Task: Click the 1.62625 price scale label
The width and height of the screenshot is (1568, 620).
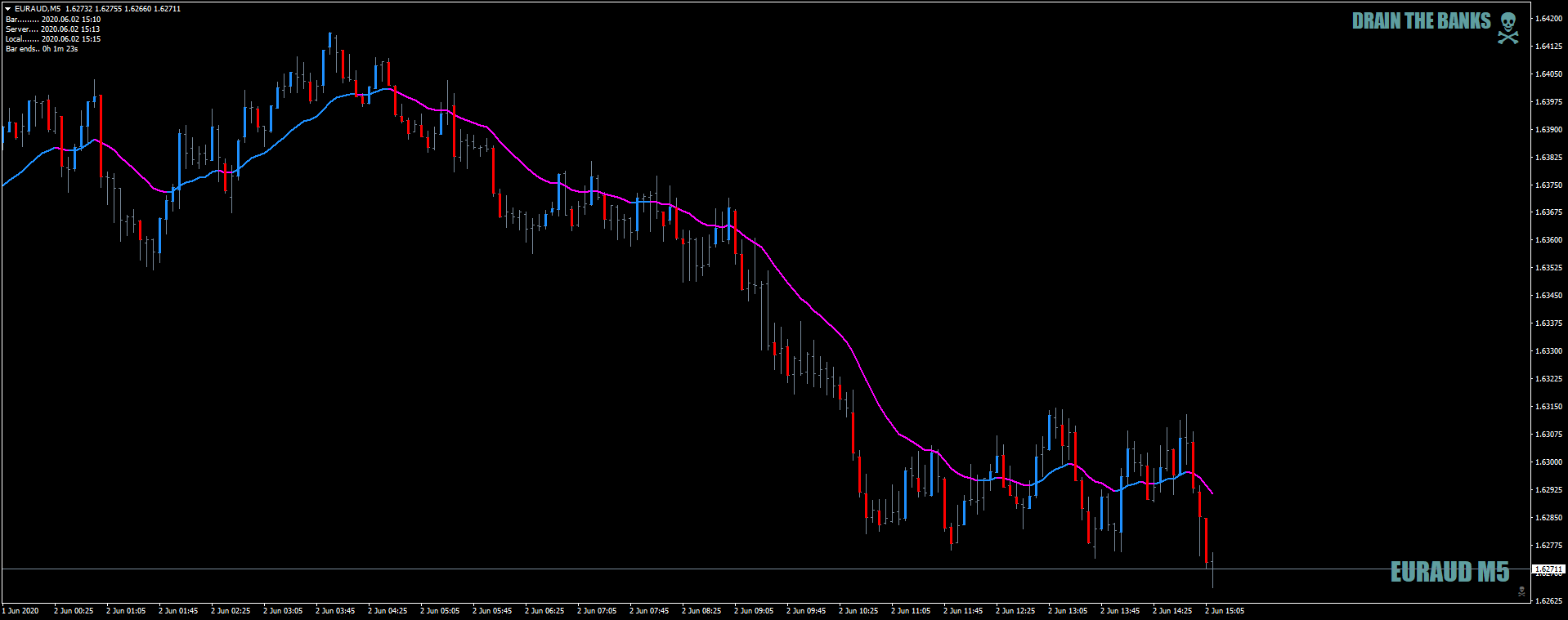Action: pyautogui.click(x=1548, y=600)
